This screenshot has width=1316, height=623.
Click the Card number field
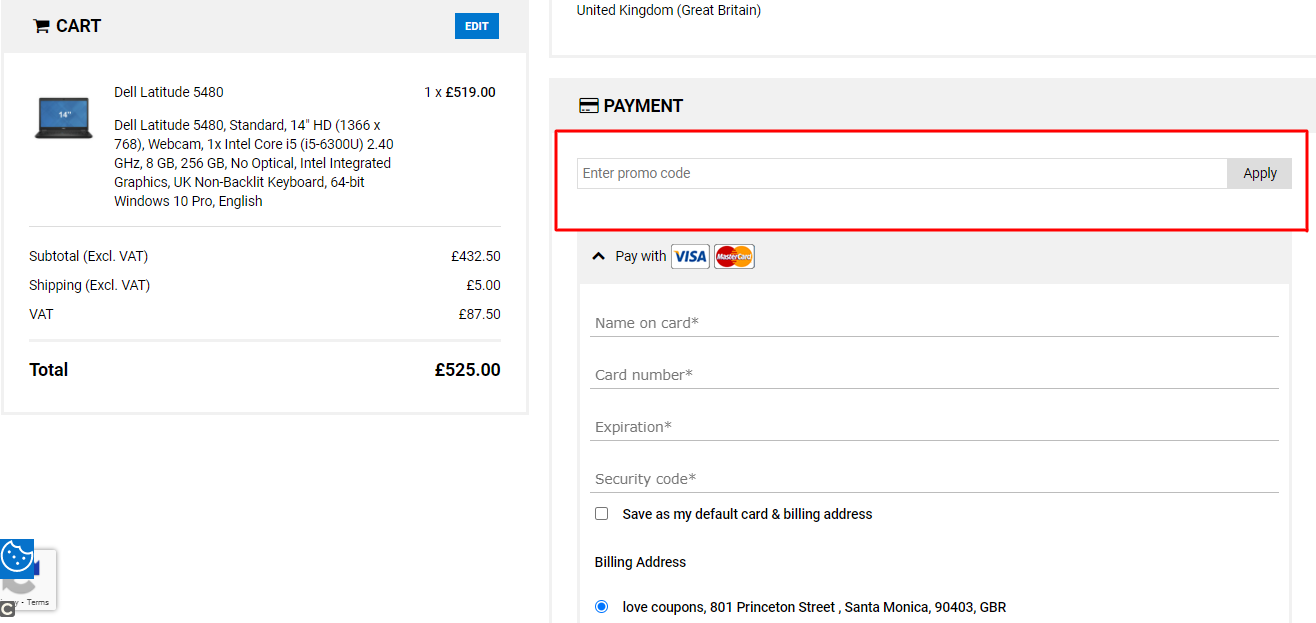point(934,375)
